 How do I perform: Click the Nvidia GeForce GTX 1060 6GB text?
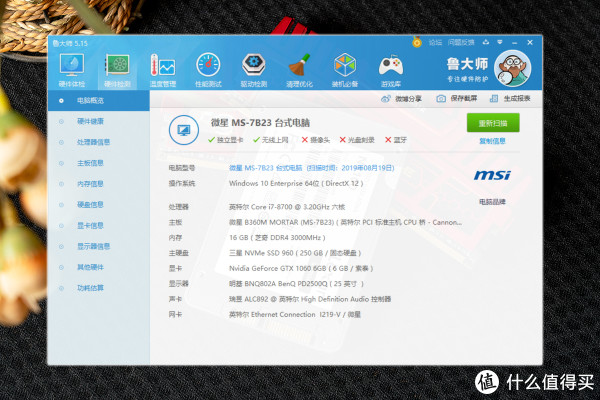(301, 268)
